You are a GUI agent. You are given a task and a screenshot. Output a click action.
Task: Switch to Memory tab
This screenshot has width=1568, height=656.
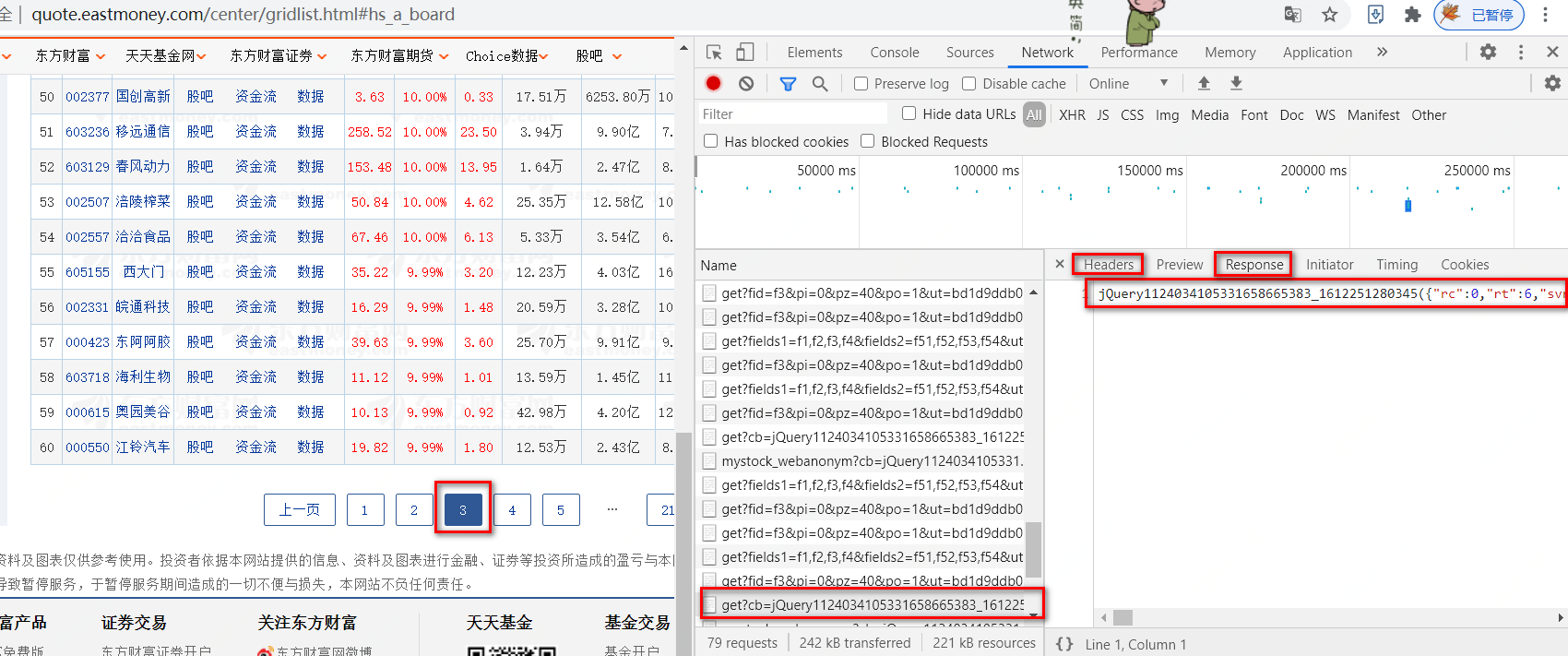(x=1230, y=53)
